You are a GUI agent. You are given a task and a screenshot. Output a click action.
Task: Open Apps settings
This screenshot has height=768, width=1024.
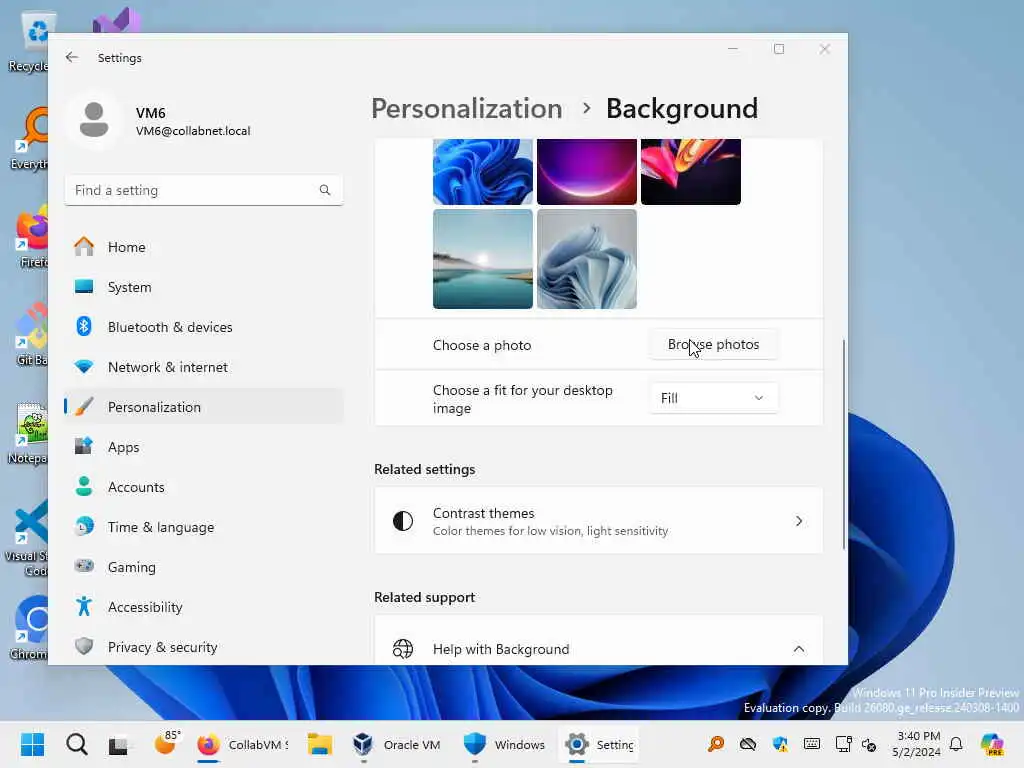tap(204, 447)
